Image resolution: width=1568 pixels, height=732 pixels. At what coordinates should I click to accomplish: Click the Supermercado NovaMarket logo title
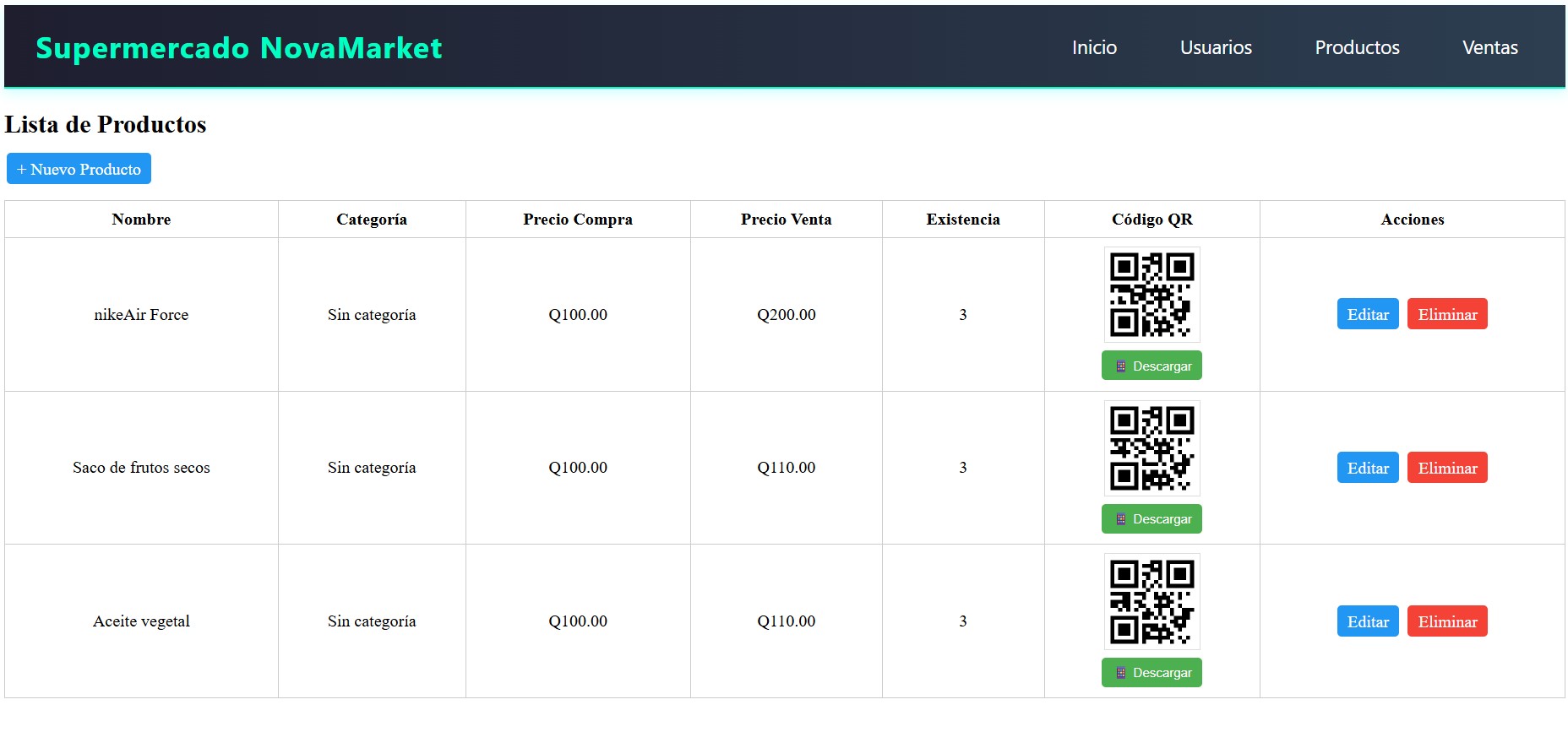pyautogui.click(x=238, y=48)
